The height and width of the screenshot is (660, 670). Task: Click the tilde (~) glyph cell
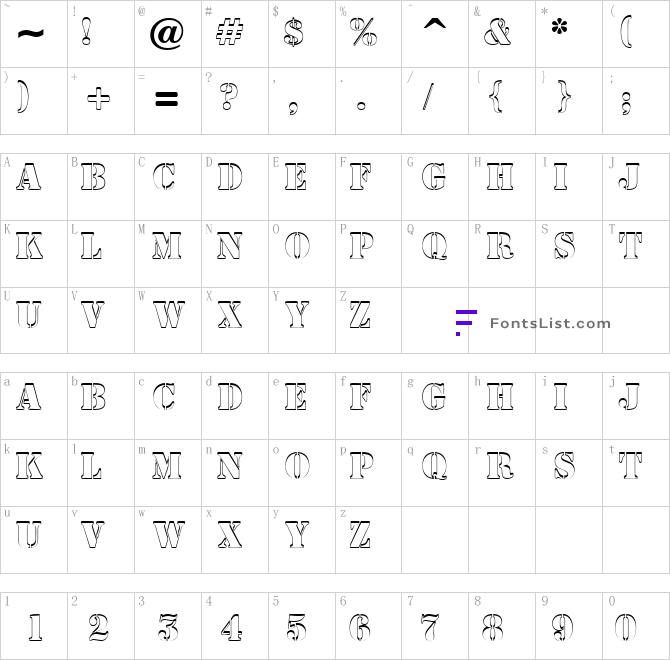[x=32, y=34]
